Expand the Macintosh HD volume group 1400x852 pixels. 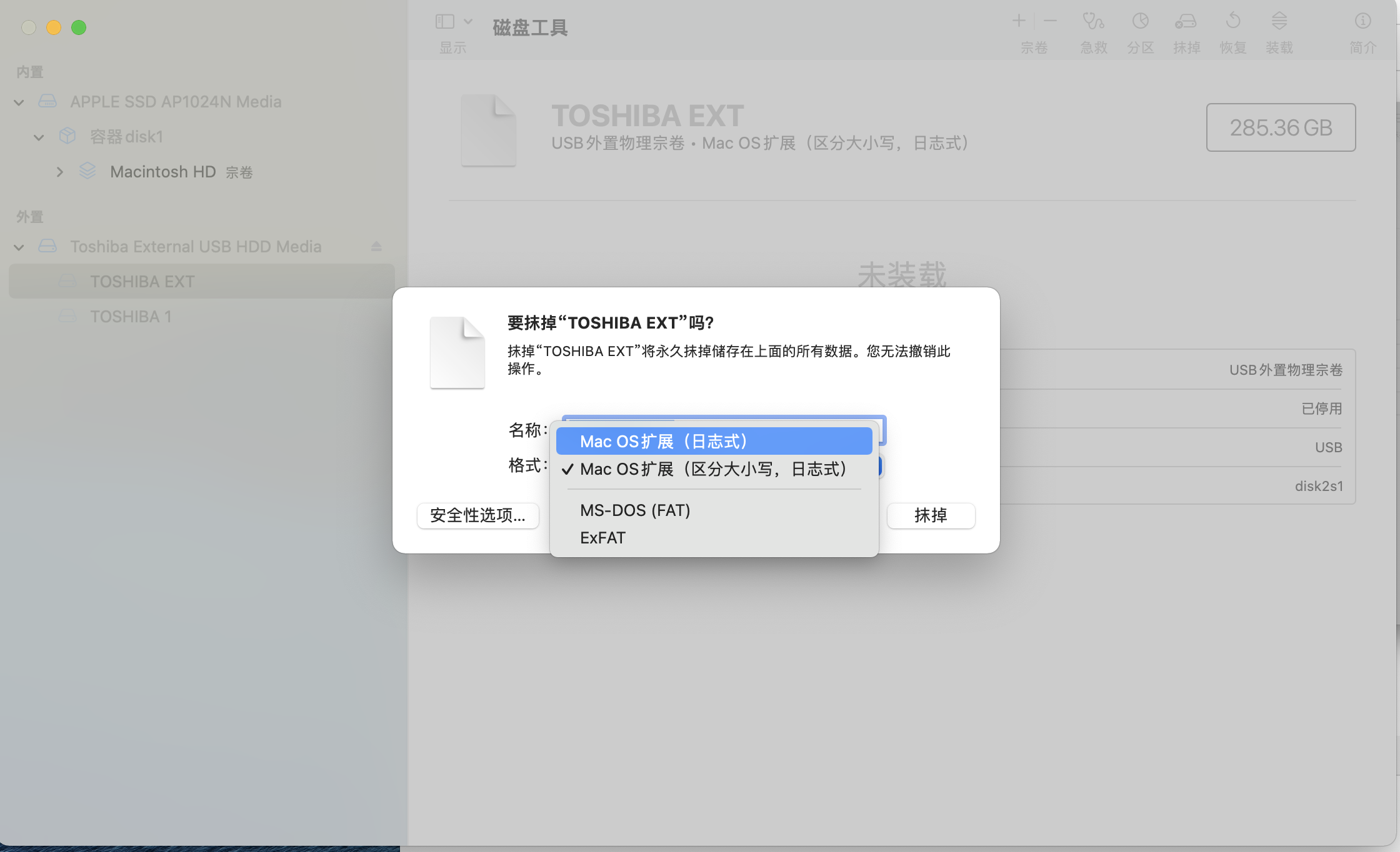[x=60, y=172]
